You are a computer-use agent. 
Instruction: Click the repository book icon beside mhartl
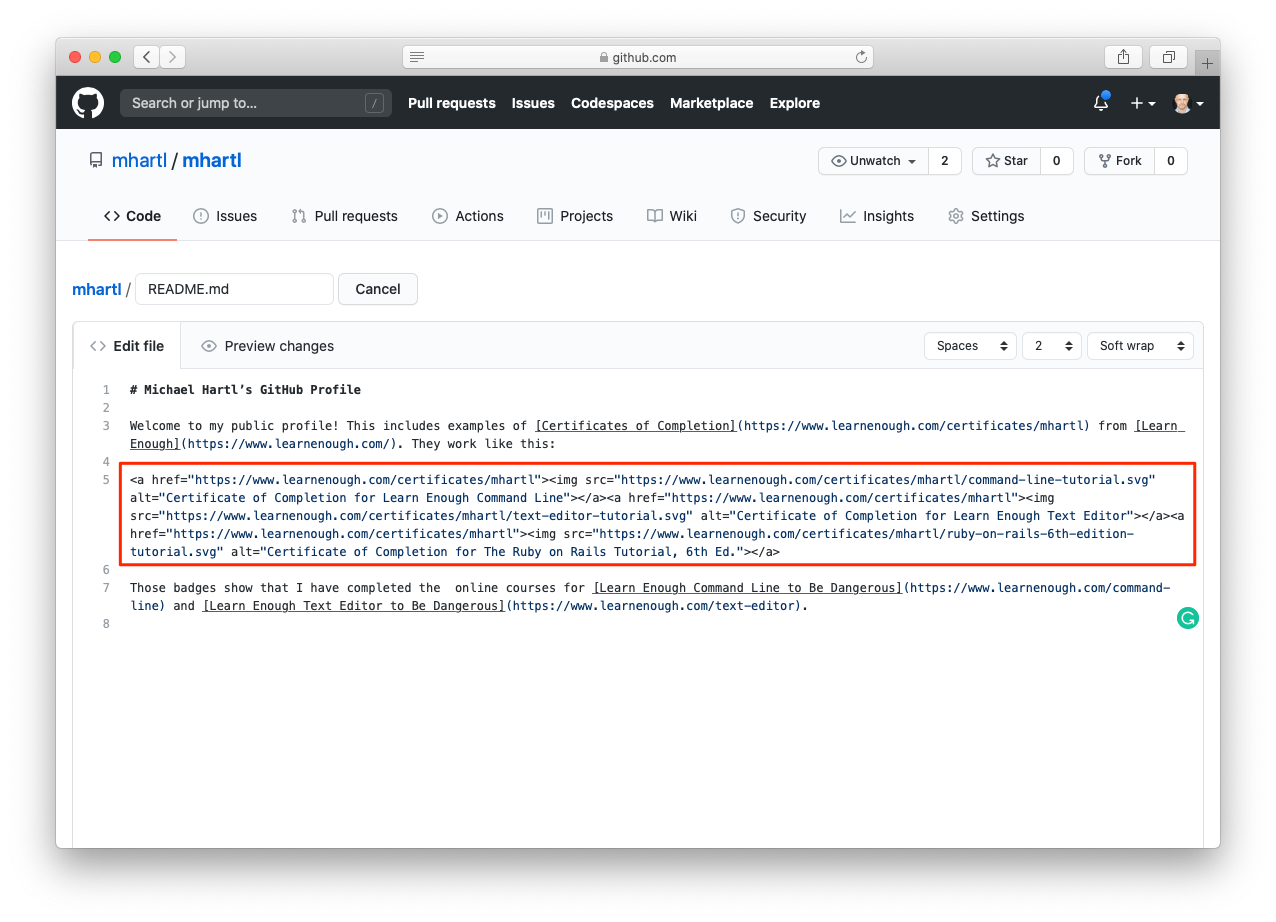point(95,160)
